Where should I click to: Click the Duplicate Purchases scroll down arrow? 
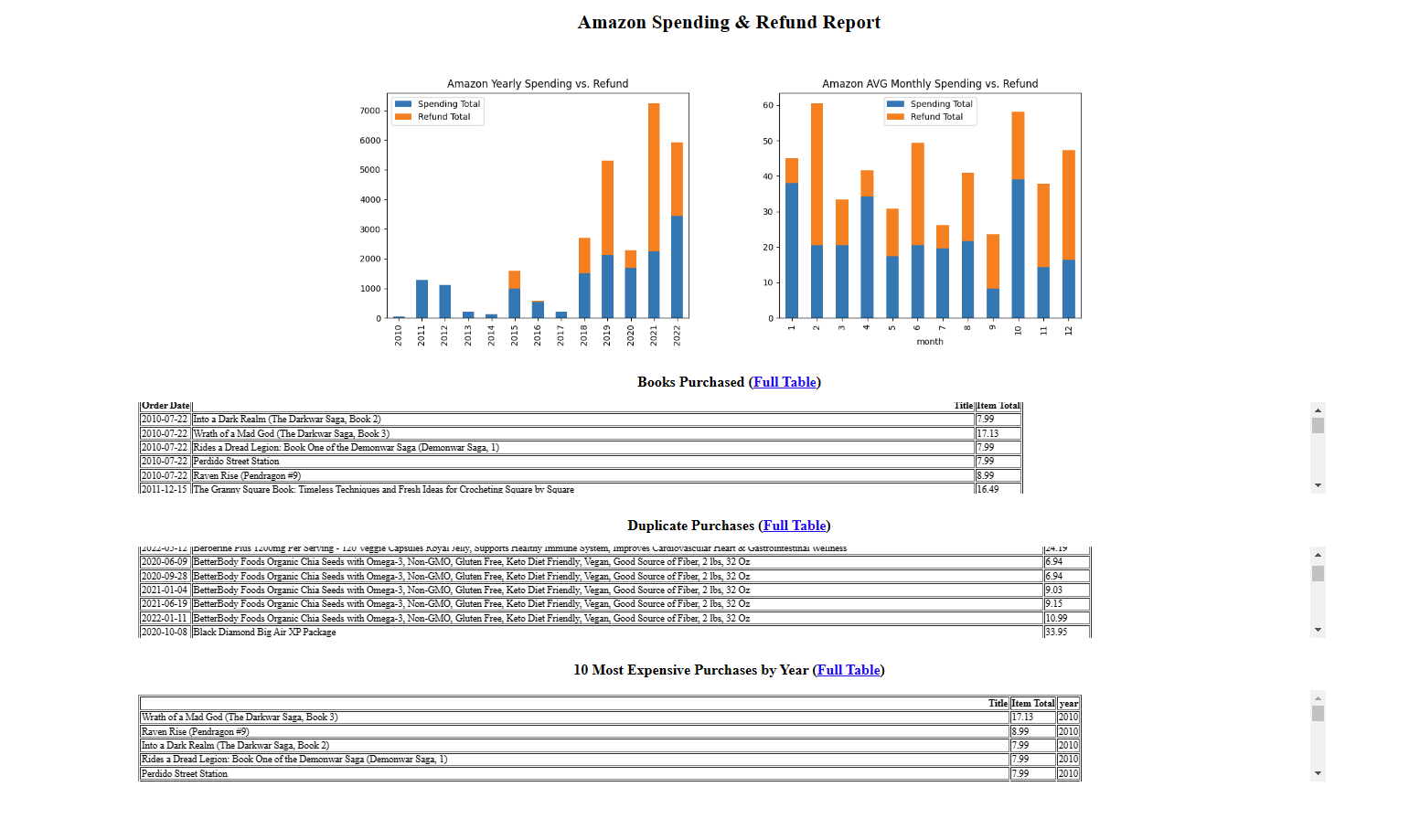coord(1318,630)
